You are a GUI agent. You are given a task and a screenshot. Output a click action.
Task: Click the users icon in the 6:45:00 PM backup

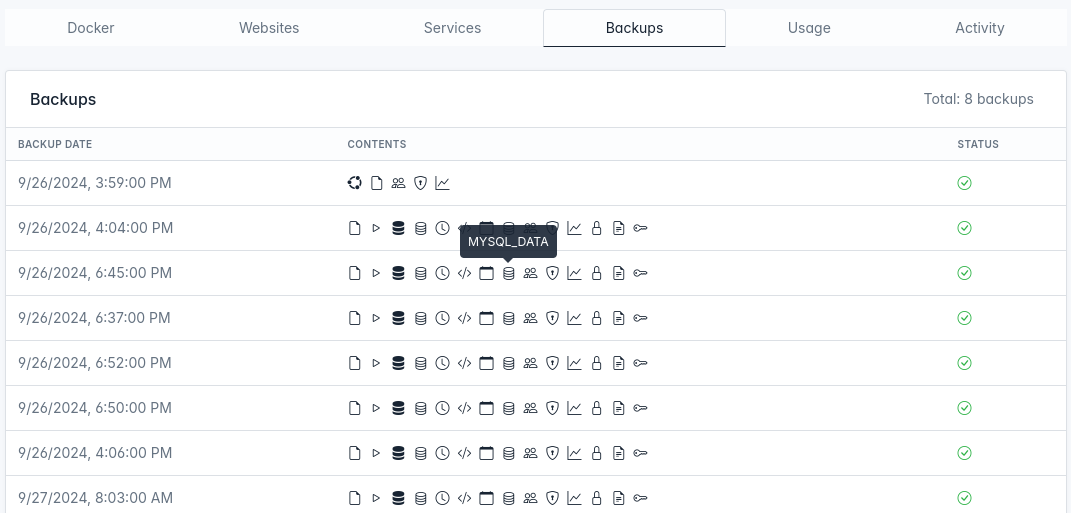tap(530, 273)
